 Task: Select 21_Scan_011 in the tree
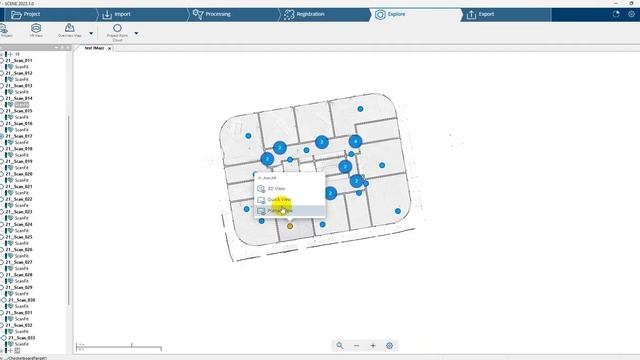pyautogui.click(x=19, y=60)
